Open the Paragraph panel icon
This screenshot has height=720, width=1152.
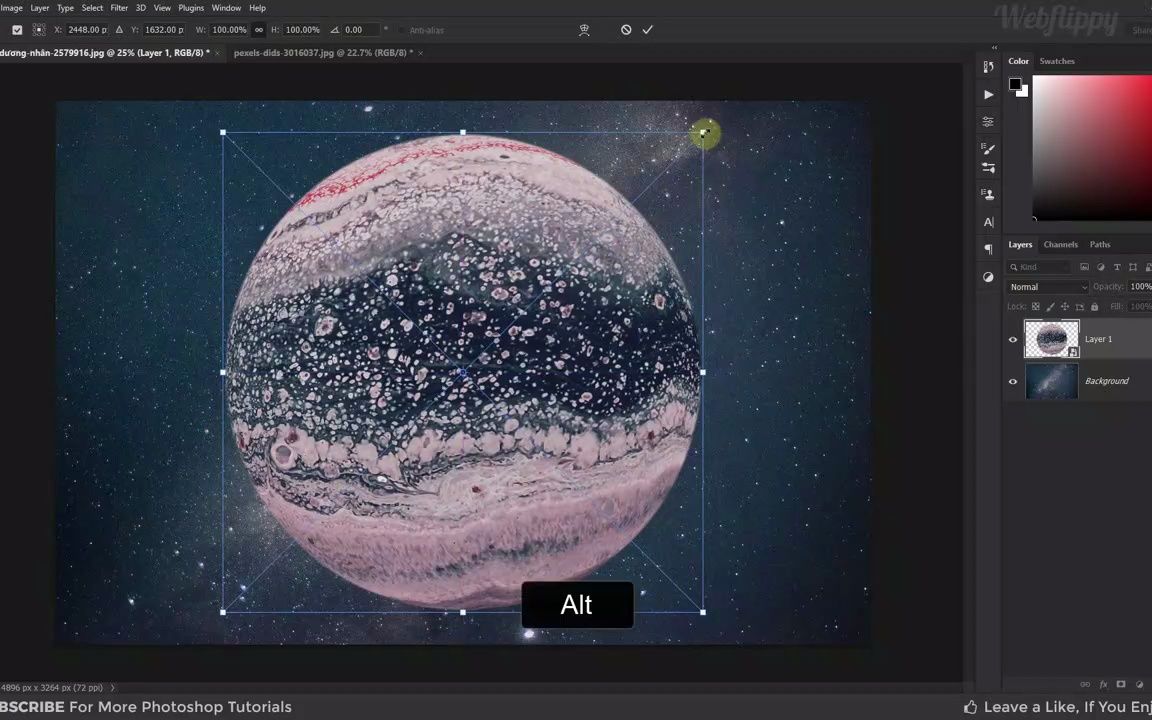point(988,249)
